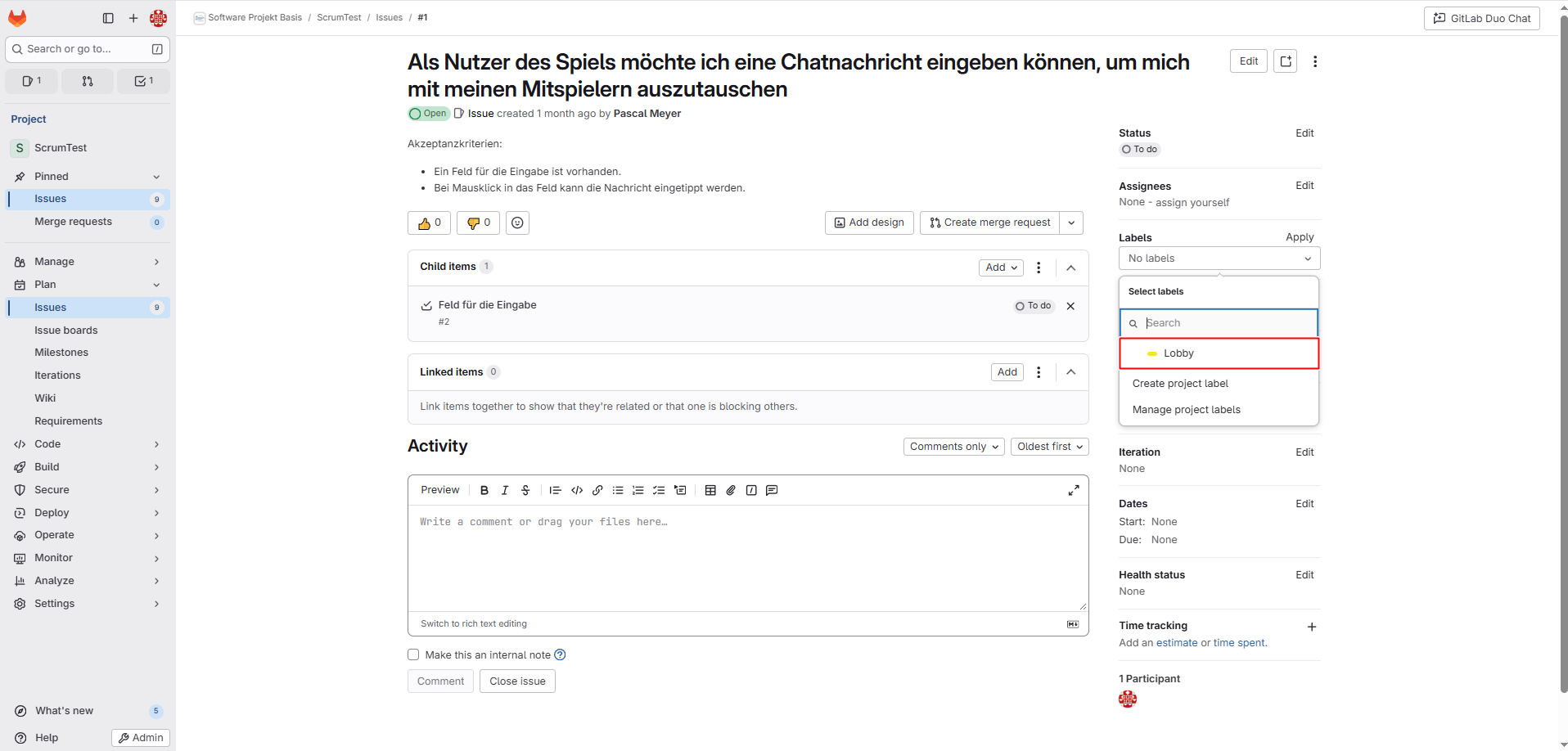Viewport: 1568px width, 751px height.
Task: Open Issue boards in the sidebar
Action: pyautogui.click(x=65, y=331)
